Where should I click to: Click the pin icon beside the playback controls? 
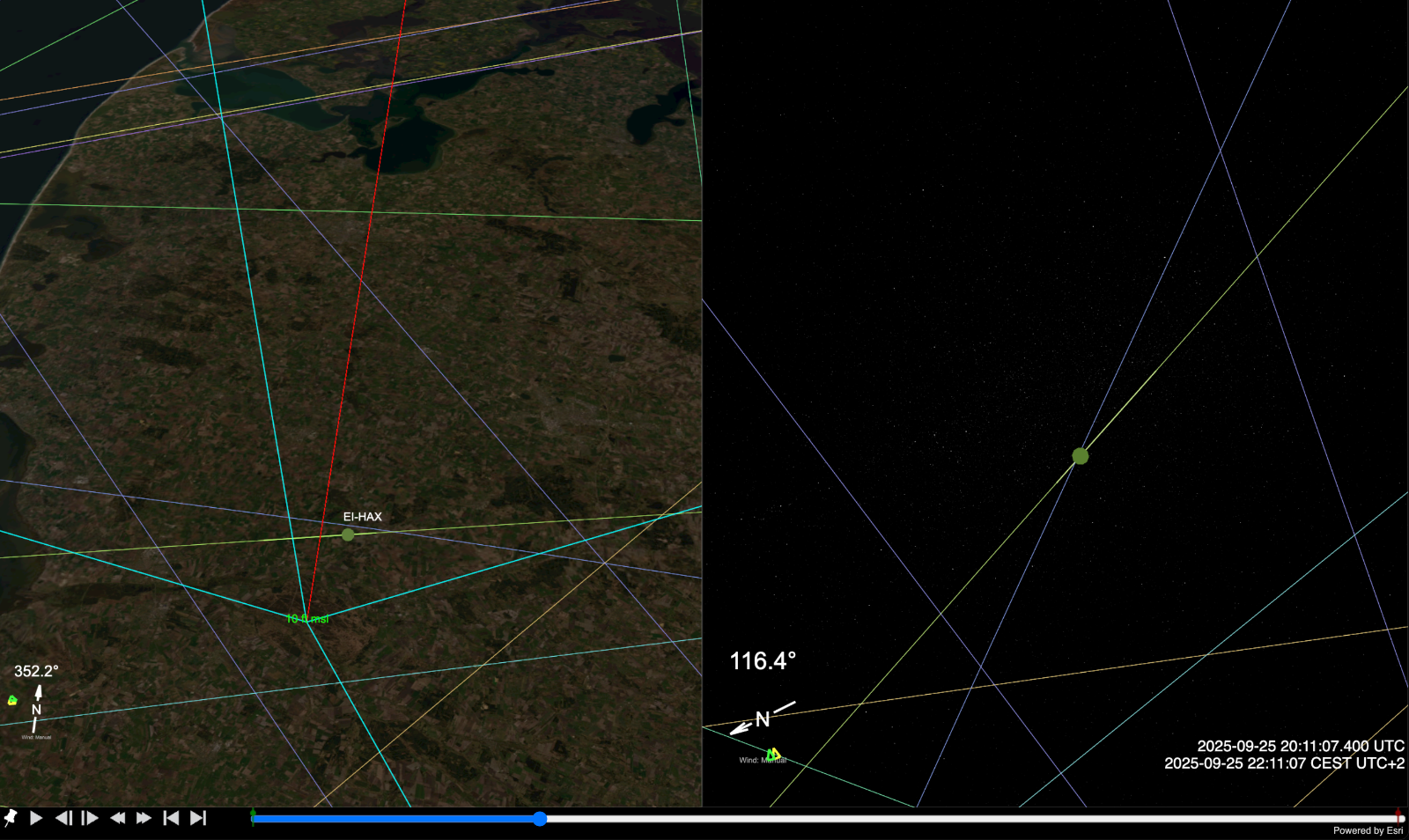[x=11, y=818]
